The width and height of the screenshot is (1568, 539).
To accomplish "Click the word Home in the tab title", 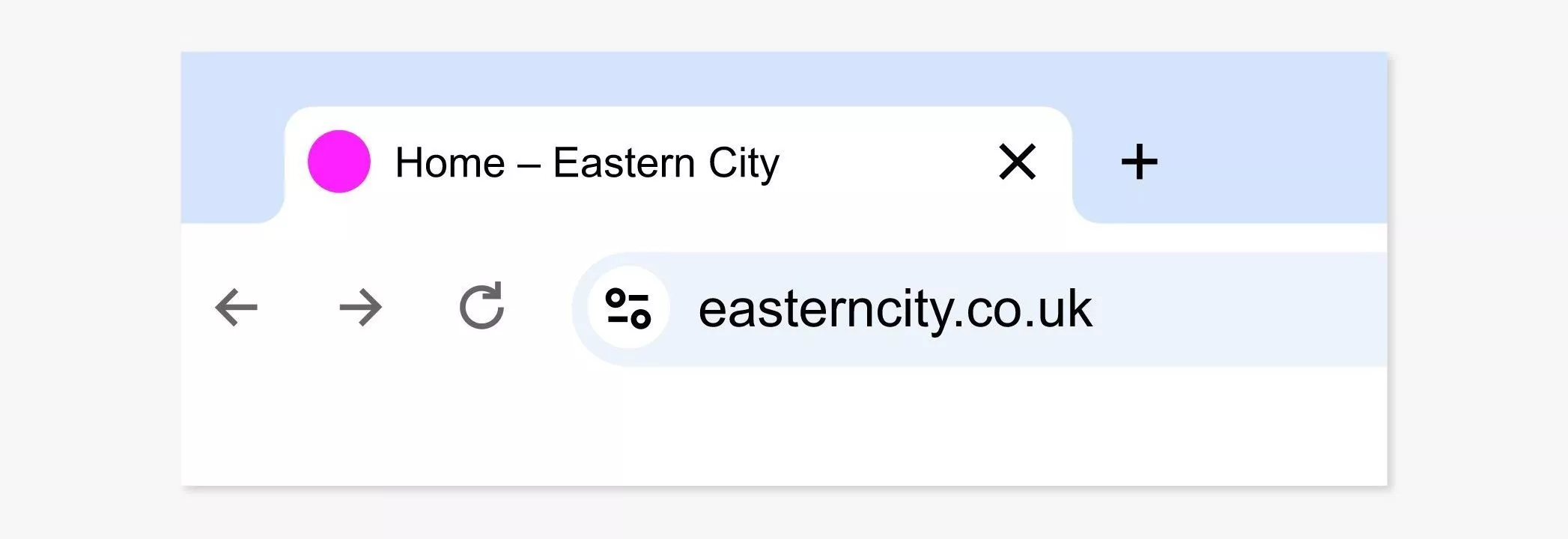I will coord(450,162).
